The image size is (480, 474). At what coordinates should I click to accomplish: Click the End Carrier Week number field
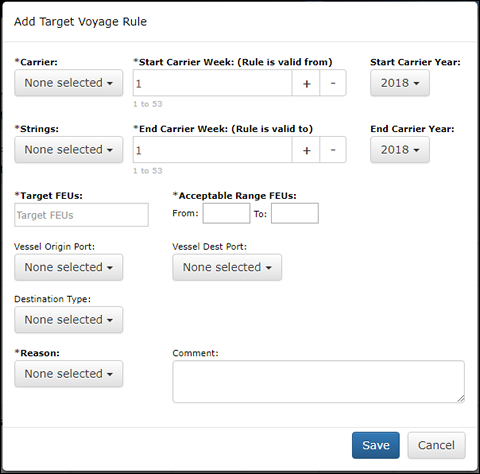(x=212, y=150)
